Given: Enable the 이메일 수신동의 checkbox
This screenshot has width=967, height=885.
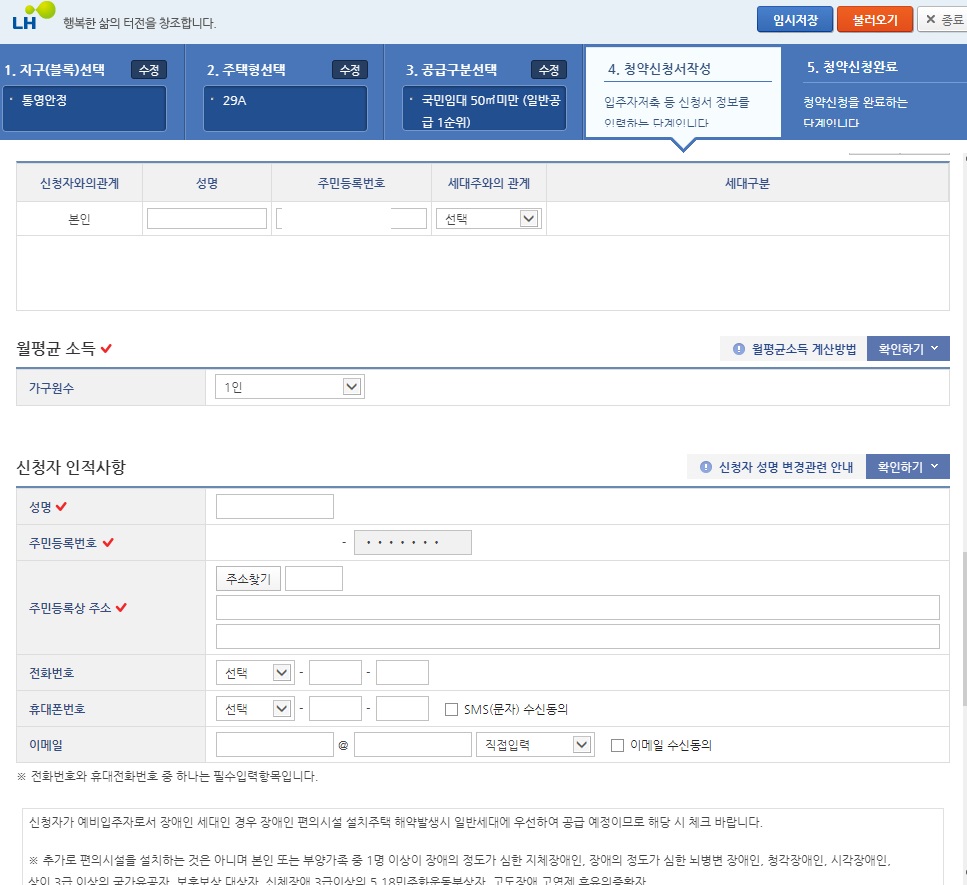Looking at the screenshot, I should (x=618, y=744).
